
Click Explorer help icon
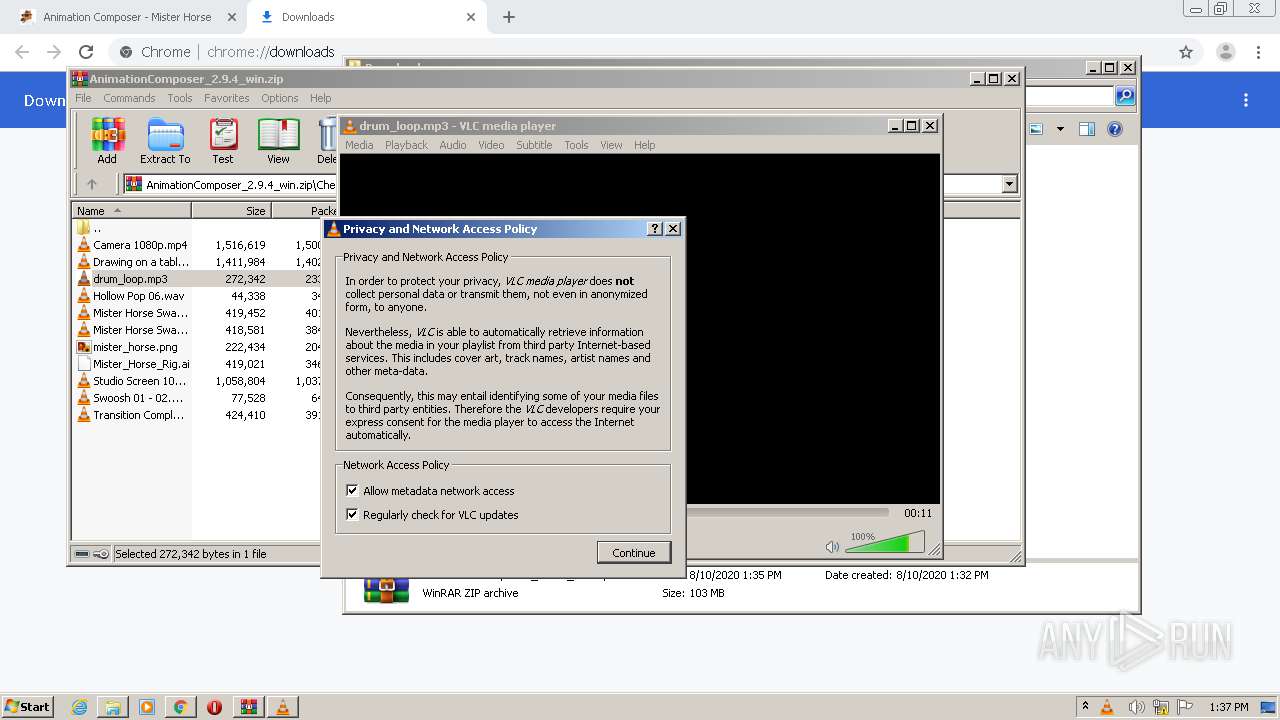click(1115, 129)
